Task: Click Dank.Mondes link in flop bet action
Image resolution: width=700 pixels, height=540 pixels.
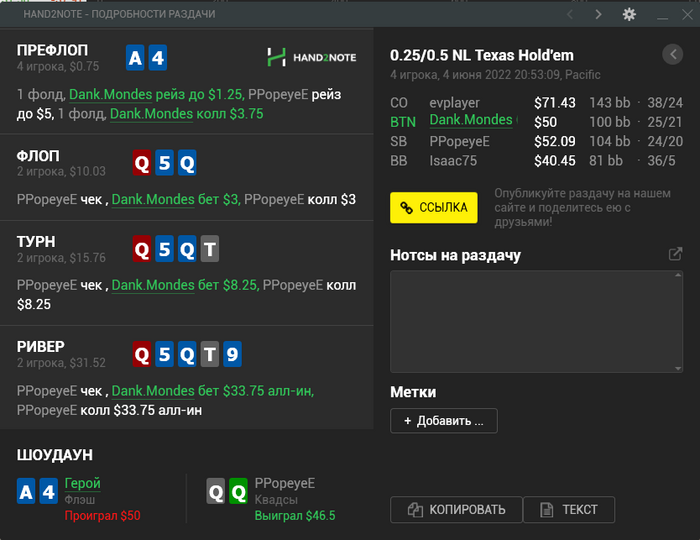Action: click(x=153, y=199)
